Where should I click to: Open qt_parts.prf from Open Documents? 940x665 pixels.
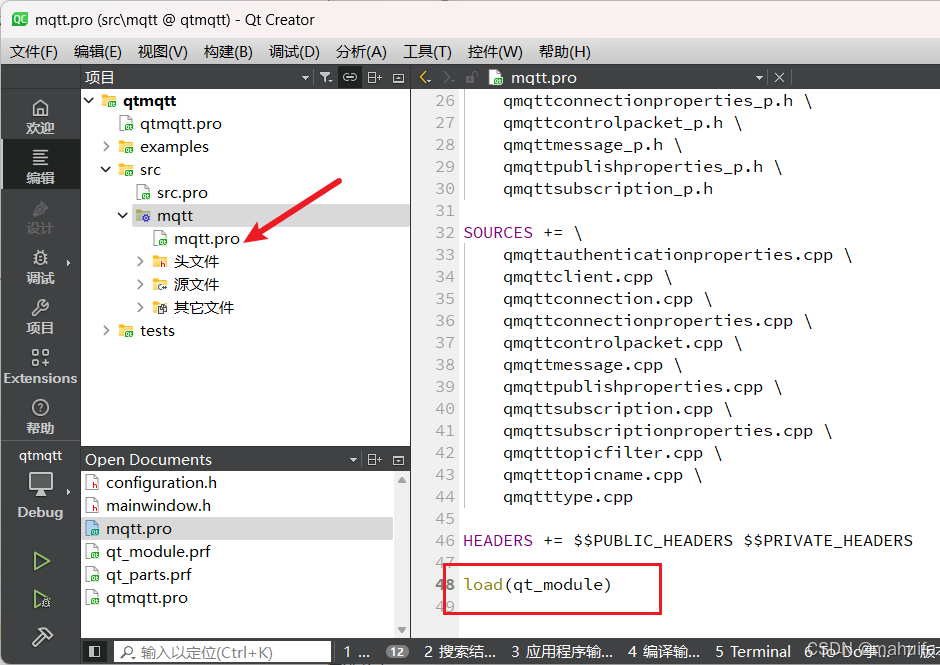(x=148, y=574)
